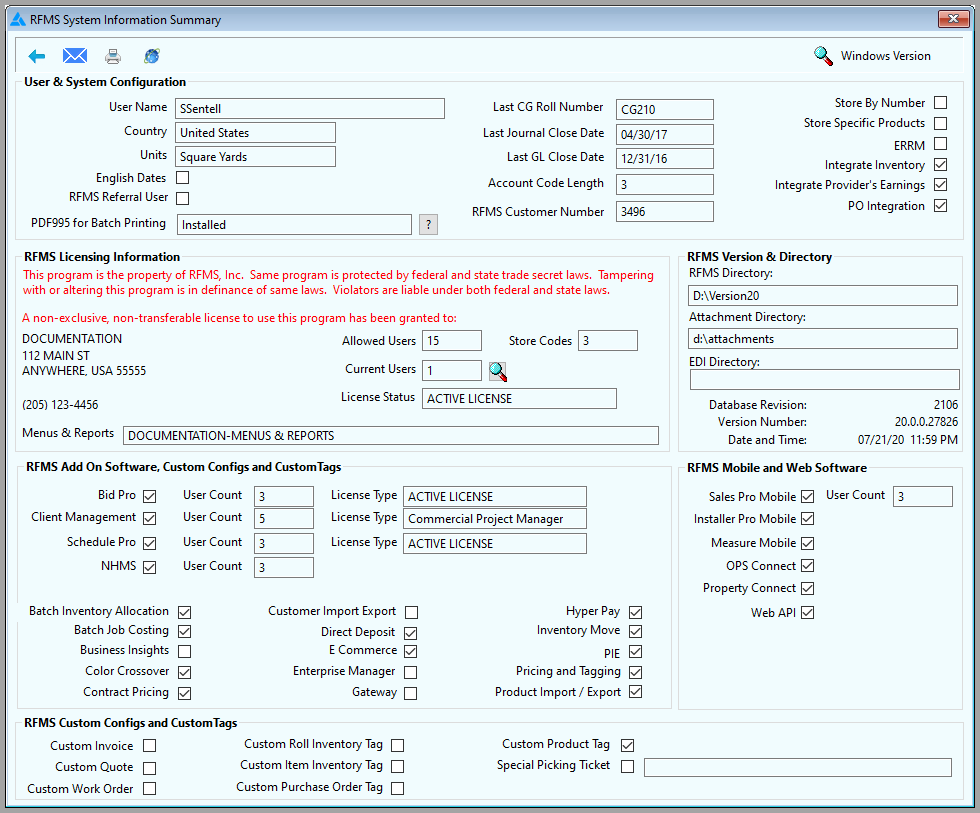Uncheck Integrate Inventory checkbox

[941, 164]
